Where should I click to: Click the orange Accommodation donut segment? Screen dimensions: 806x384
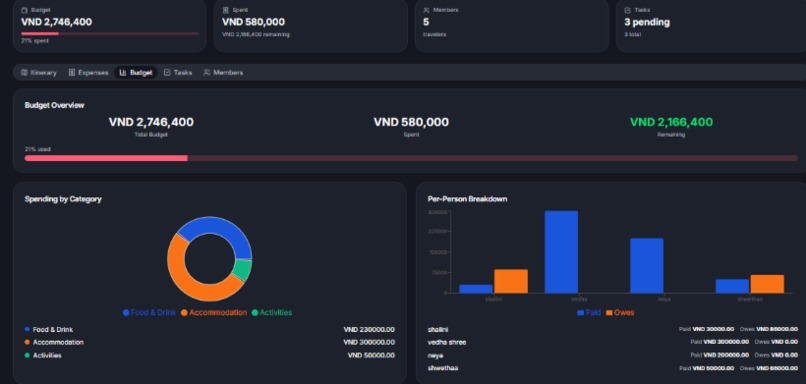(180, 272)
